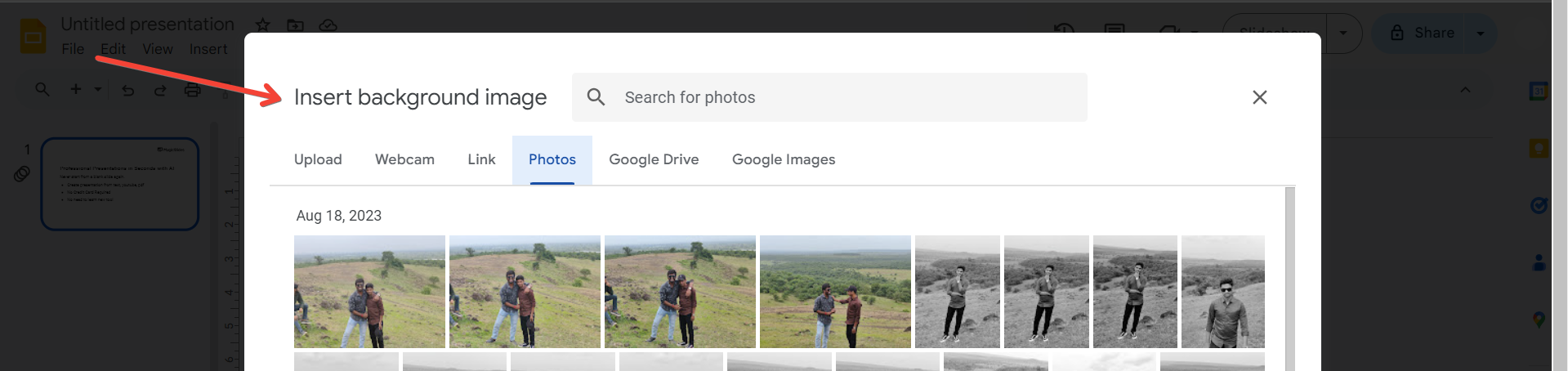Image resolution: width=1568 pixels, height=371 pixels.
Task: Select the first photo from Aug 18, 2023
Action: point(369,292)
